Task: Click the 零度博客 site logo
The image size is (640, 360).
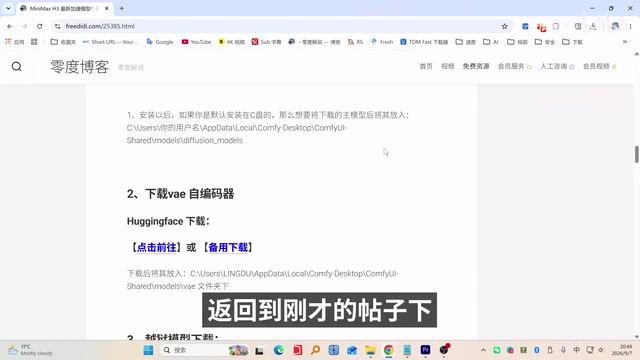Action: [80, 67]
